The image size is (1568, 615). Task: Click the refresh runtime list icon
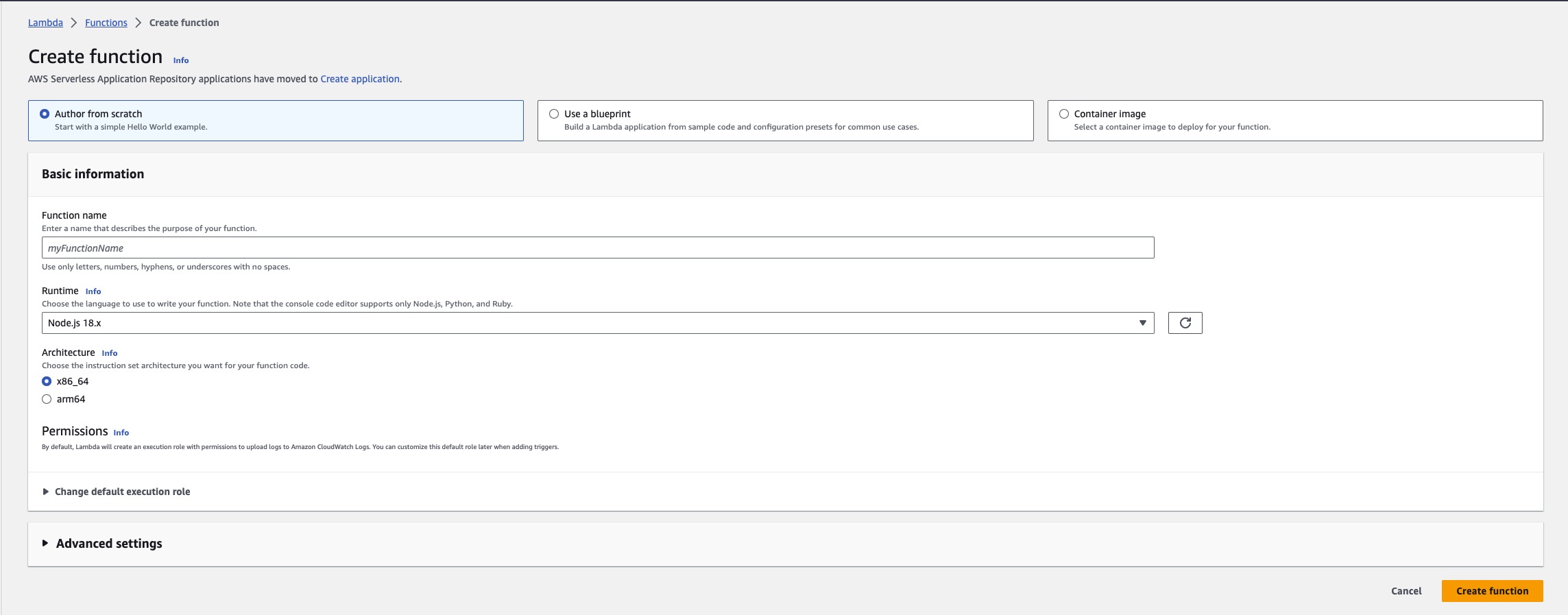pyautogui.click(x=1185, y=323)
